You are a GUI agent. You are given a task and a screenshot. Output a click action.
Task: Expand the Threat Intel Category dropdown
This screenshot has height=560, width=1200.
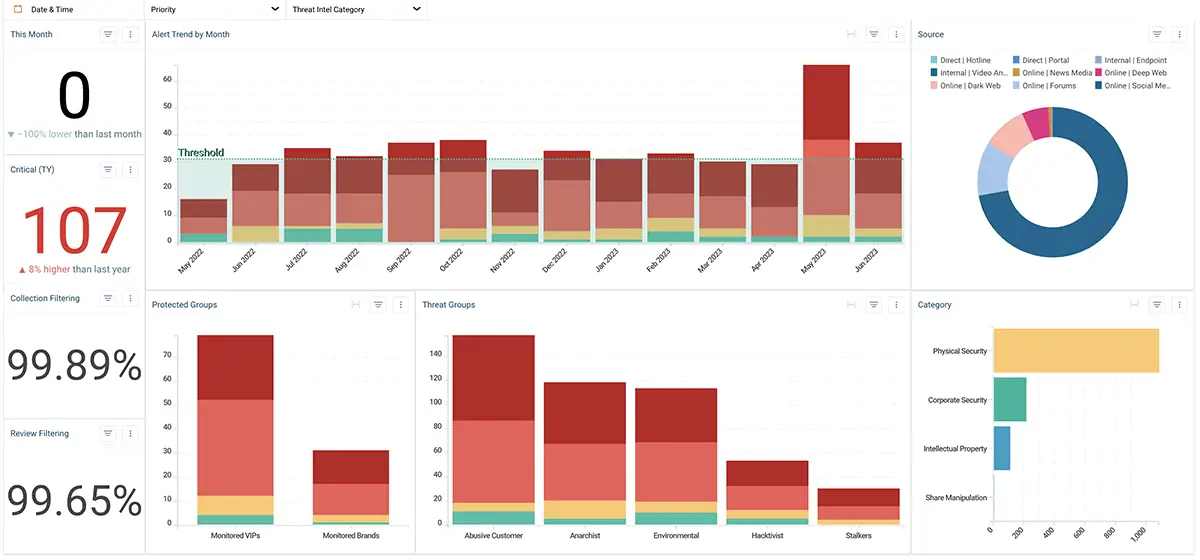click(357, 9)
